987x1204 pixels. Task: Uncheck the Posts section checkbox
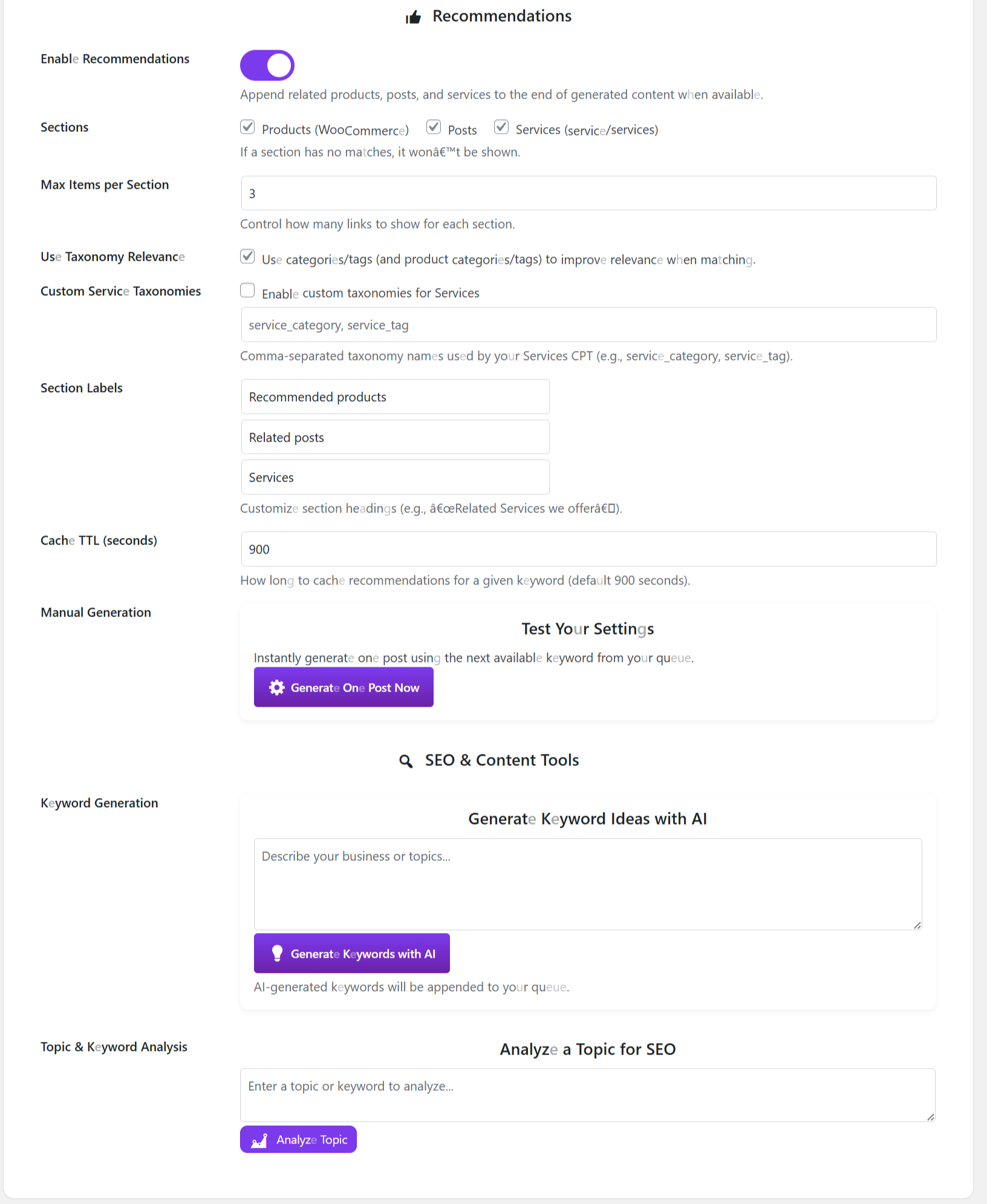pos(433,127)
